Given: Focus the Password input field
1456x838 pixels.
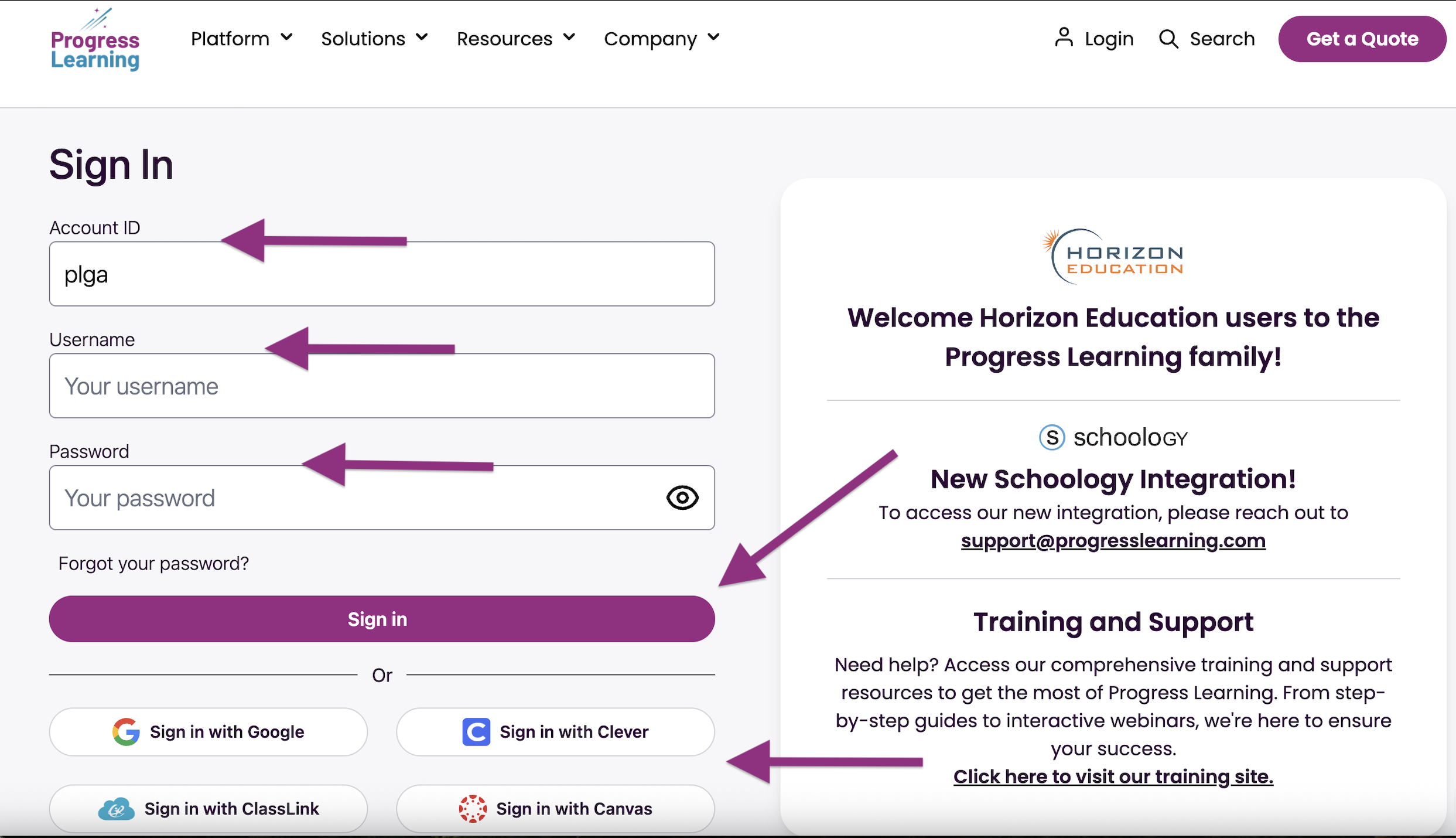Looking at the screenshot, I should (x=382, y=498).
